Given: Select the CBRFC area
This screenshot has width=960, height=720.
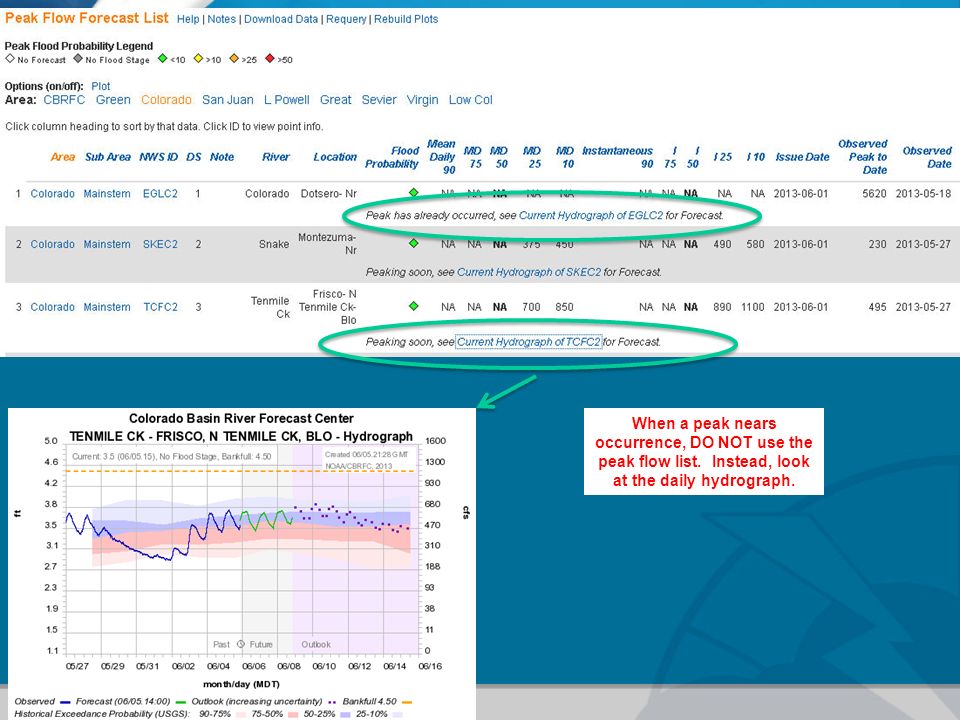Looking at the screenshot, I should tap(64, 100).
